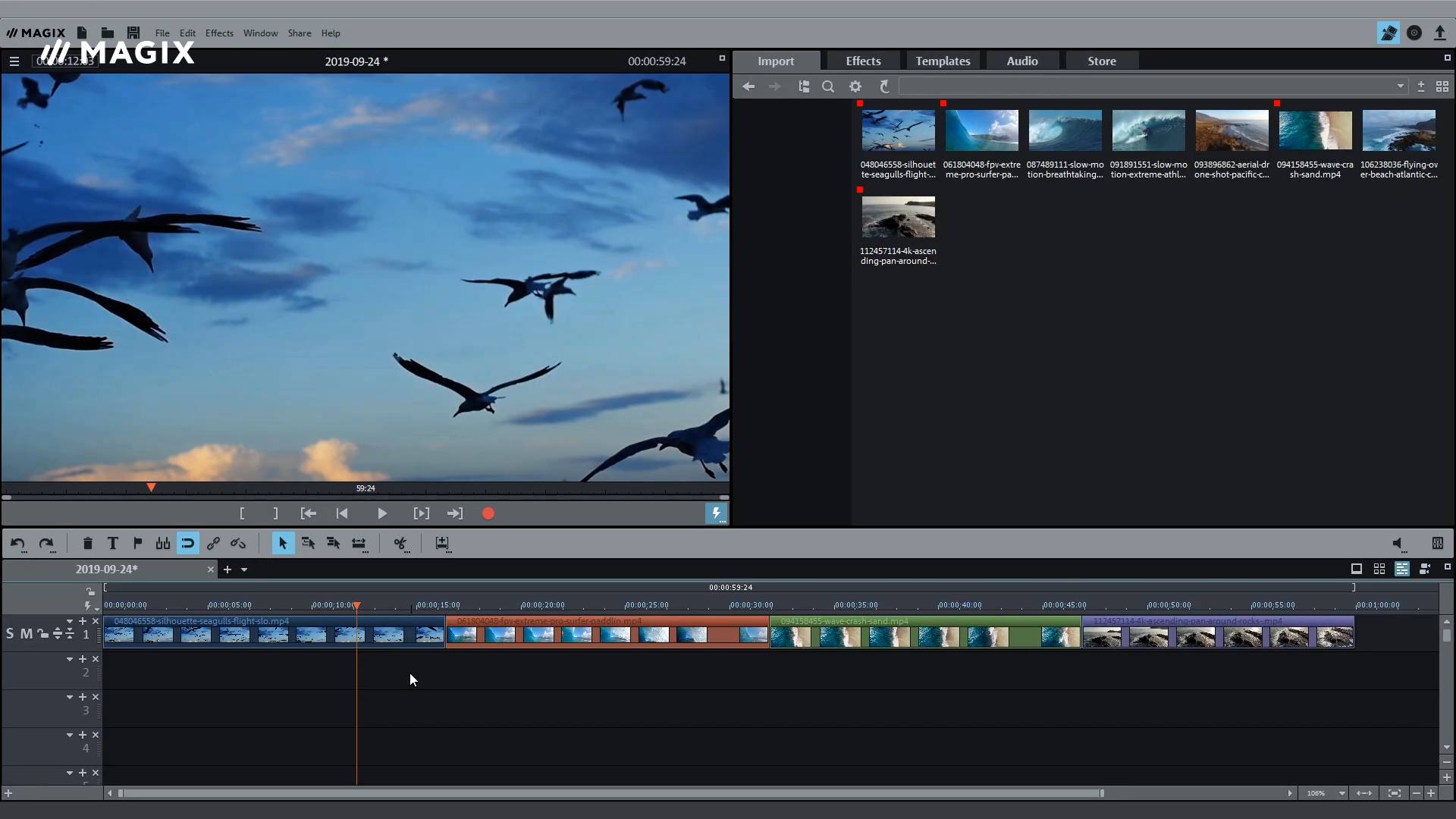Click the timeline horizontal scrollbar
1456x819 pixels.
coord(607,793)
